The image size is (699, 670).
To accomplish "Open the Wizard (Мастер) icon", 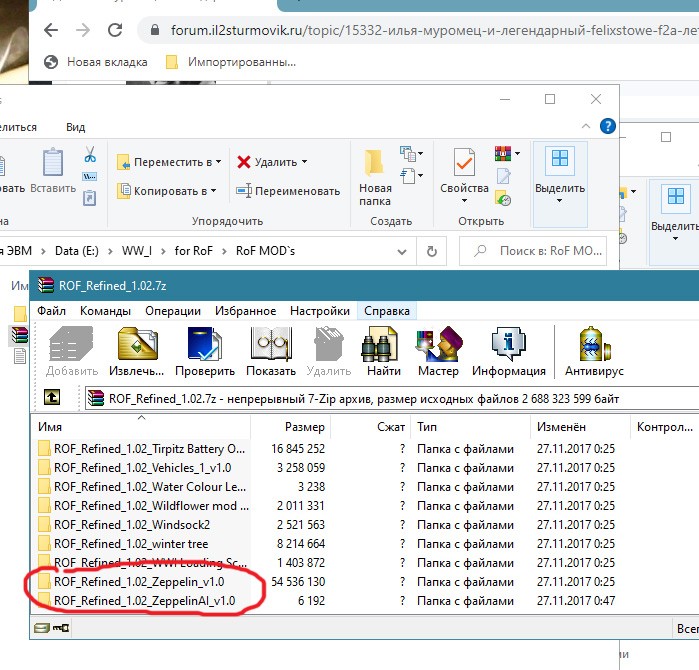I will pos(439,344).
